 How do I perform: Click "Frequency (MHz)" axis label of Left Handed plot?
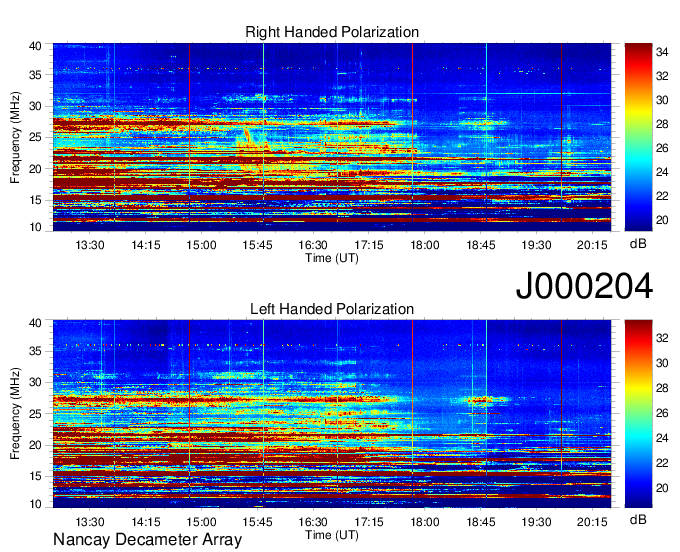[x=15, y=414]
